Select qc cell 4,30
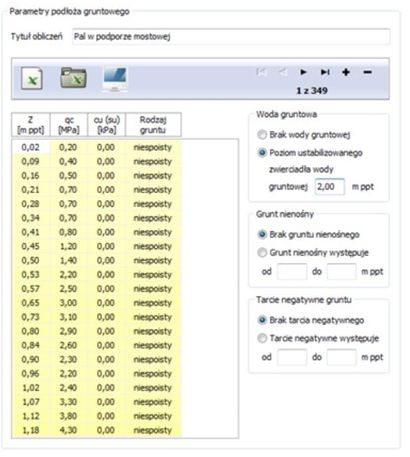Image resolution: width=410 pixels, height=457 pixels. 68,430
